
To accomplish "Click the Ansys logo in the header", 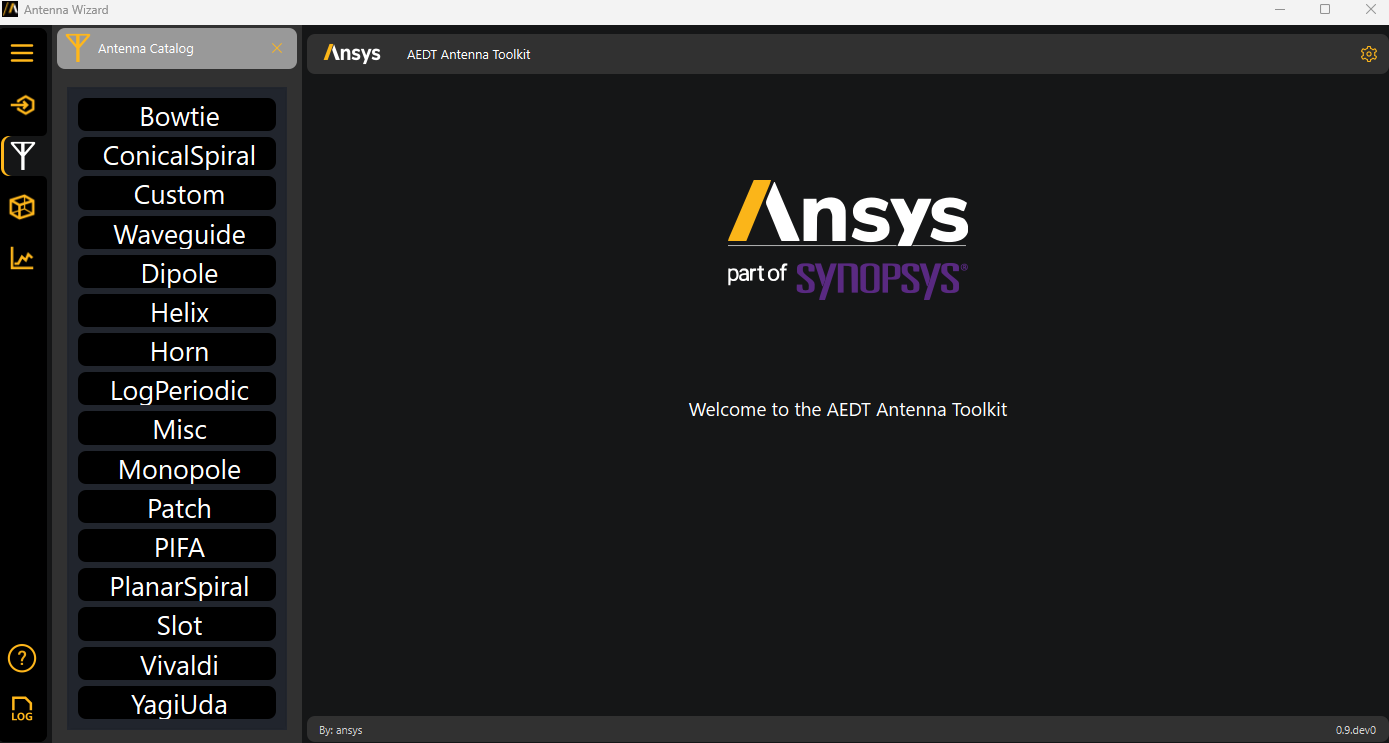I will (x=352, y=54).
